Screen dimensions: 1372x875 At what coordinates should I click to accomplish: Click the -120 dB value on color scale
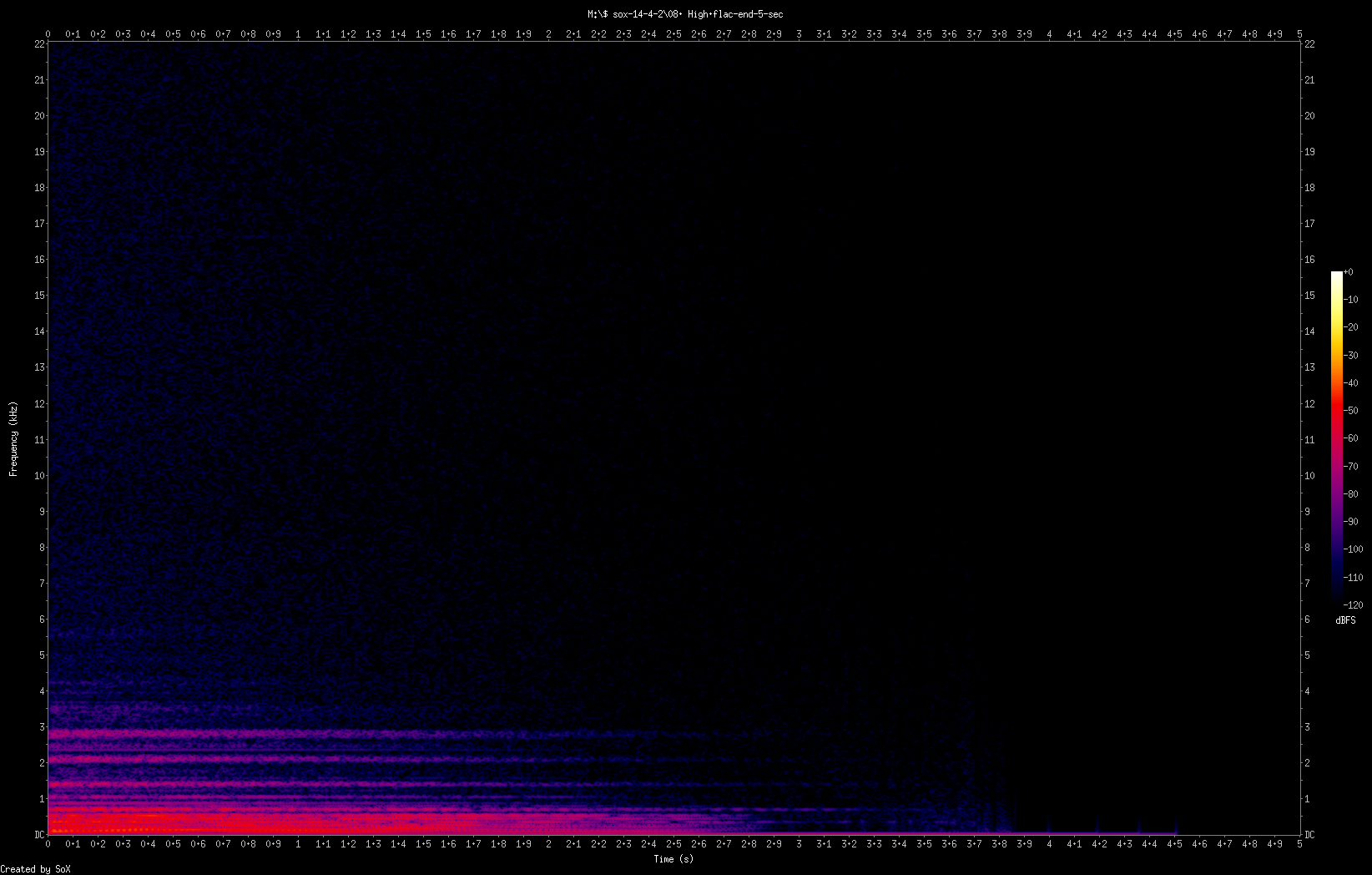tap(1353, 605)
